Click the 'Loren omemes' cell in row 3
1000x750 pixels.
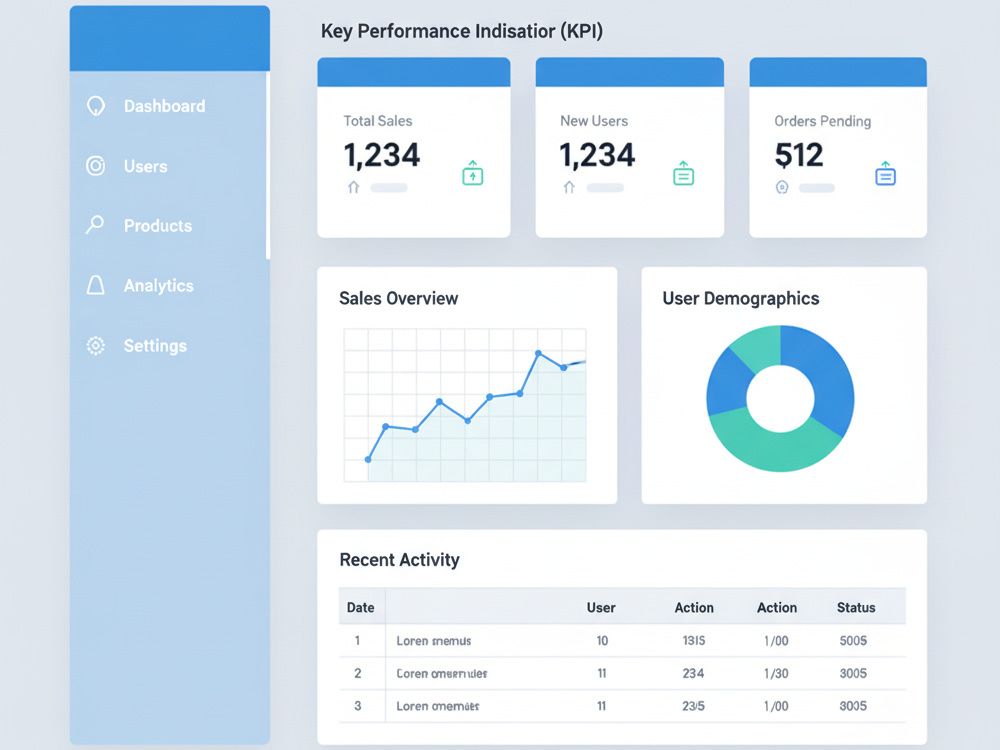pos(438,706)
